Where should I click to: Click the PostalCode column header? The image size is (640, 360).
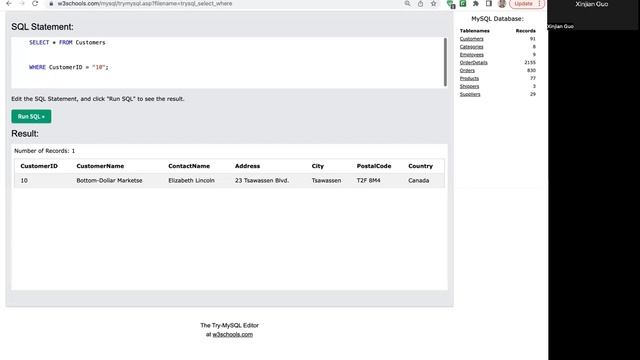374,166
